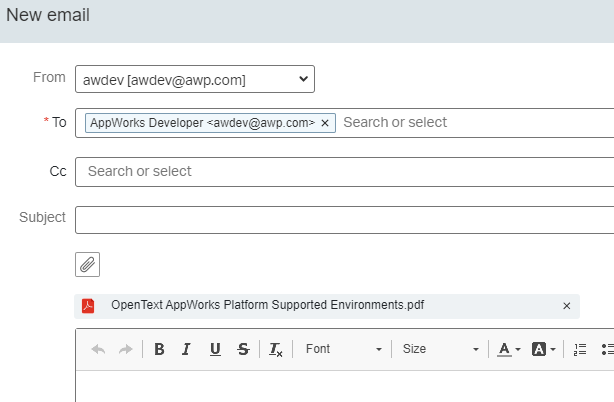614x402 pixels.
Task: Insert a numbered list
Action: tap(580, 349)
